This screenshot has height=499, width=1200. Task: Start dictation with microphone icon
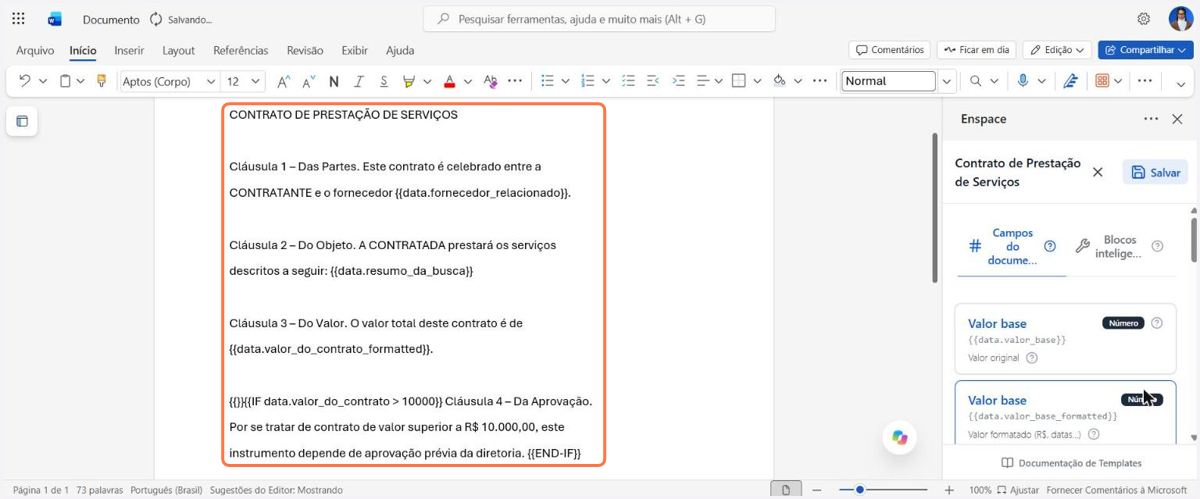[x=1022, y=81]
